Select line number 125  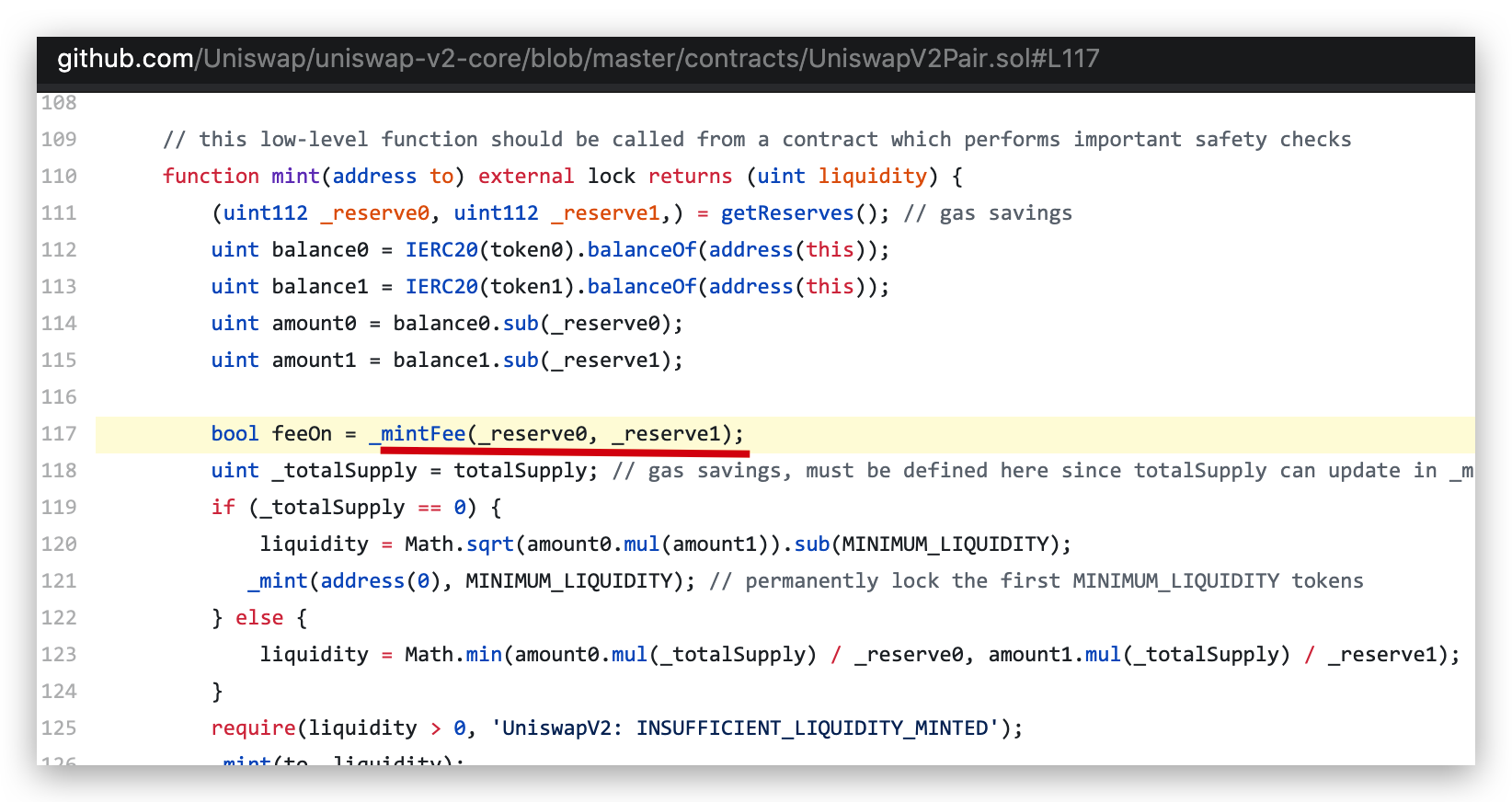tap(59, 728)
